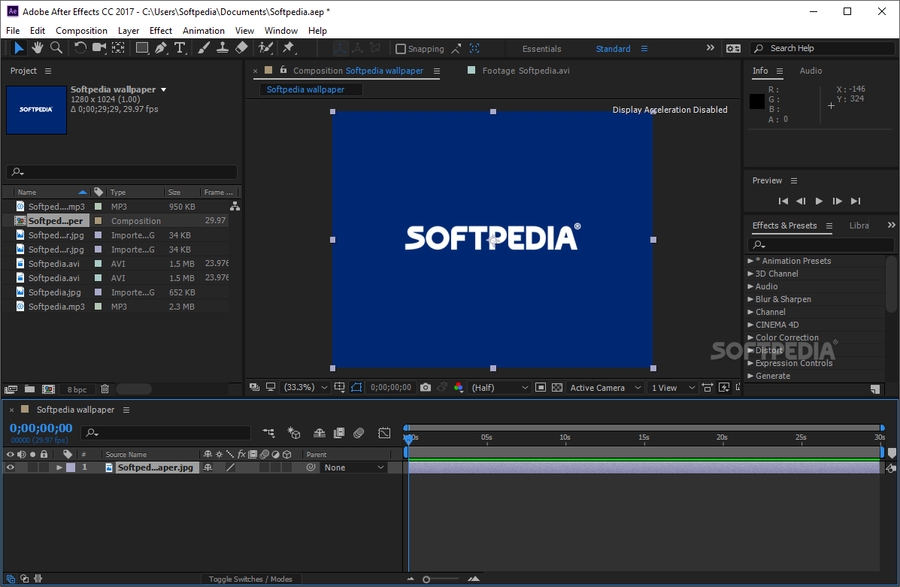
Task: Open the Composition menu
Action: [x=81, y=31]
